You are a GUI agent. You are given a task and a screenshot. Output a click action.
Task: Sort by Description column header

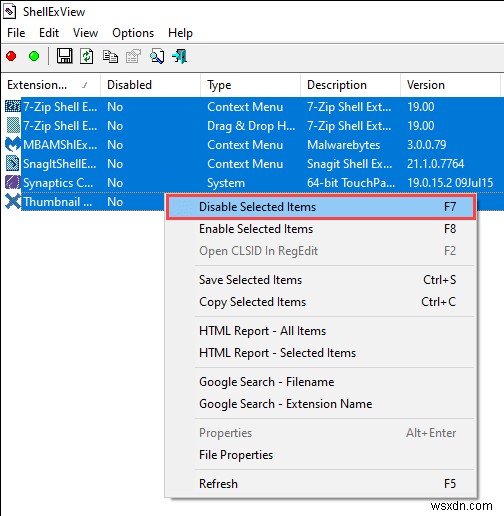pos(350,85)
